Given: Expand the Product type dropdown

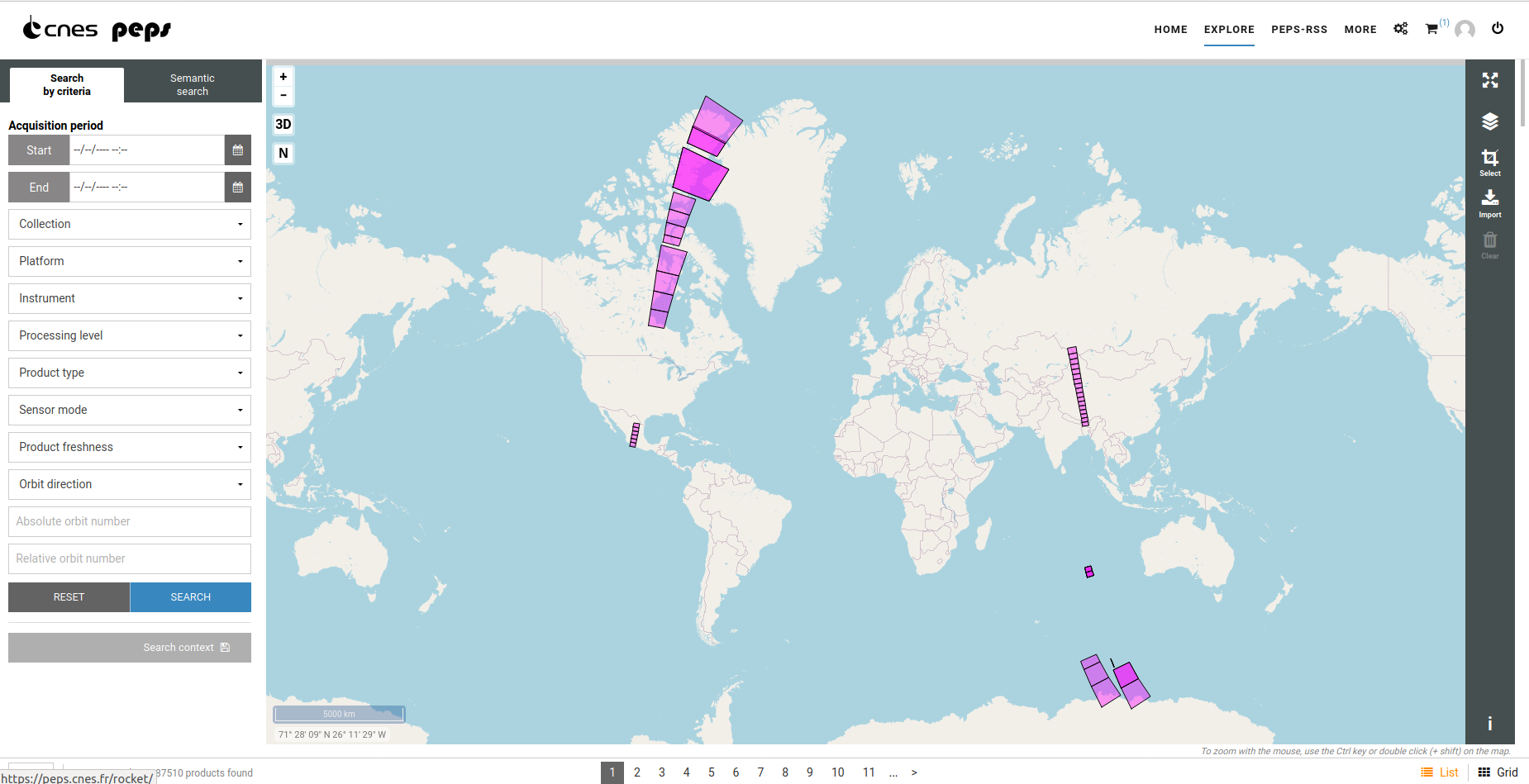Looking at the screenshot, I should pos(130,373).
